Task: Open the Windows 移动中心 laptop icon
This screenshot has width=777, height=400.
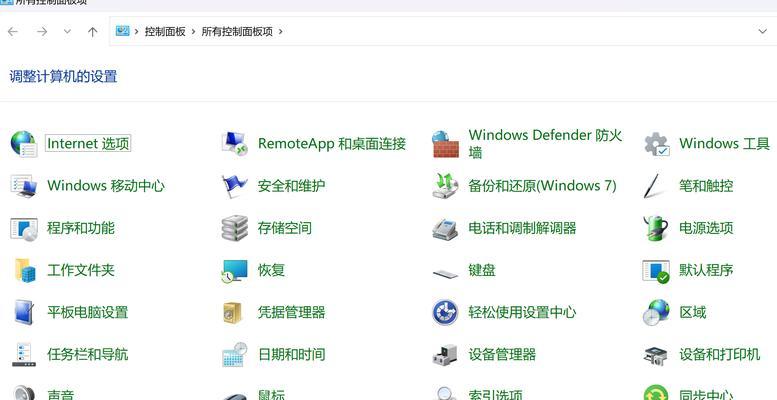Action: point(23,186)
